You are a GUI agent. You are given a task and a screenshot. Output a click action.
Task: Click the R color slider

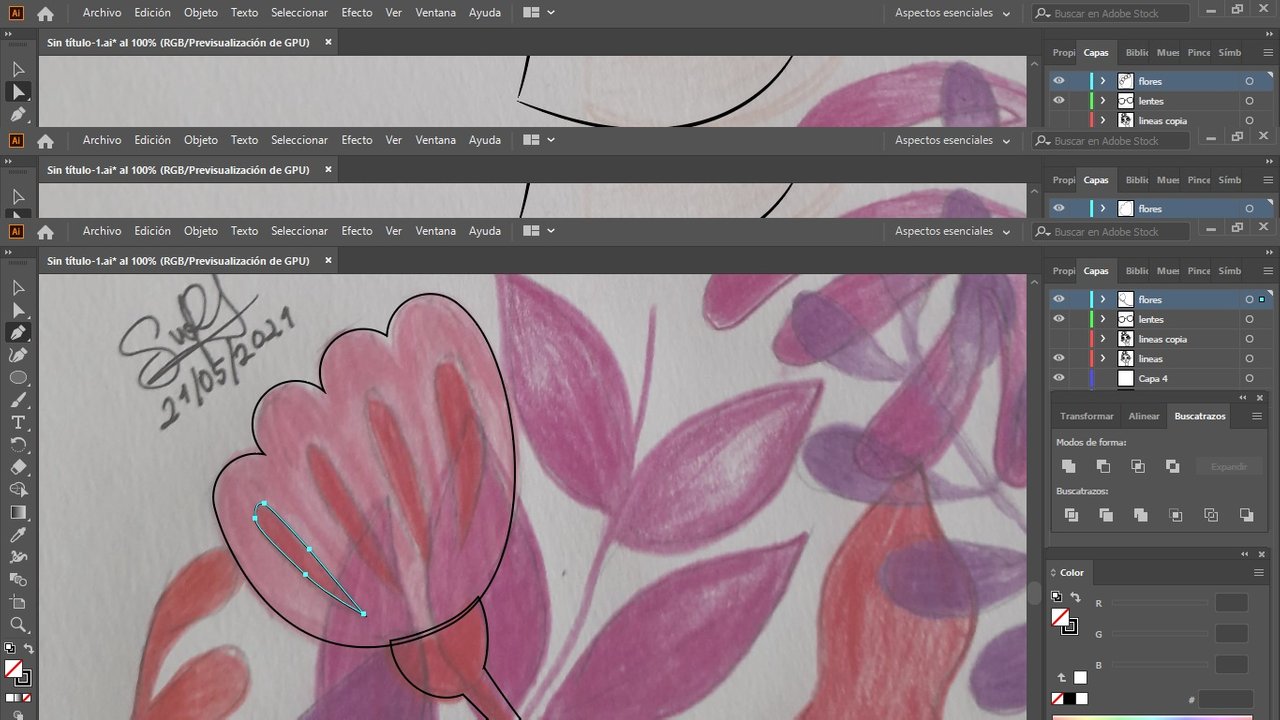pyautogui.click(x=1160, y=603)
